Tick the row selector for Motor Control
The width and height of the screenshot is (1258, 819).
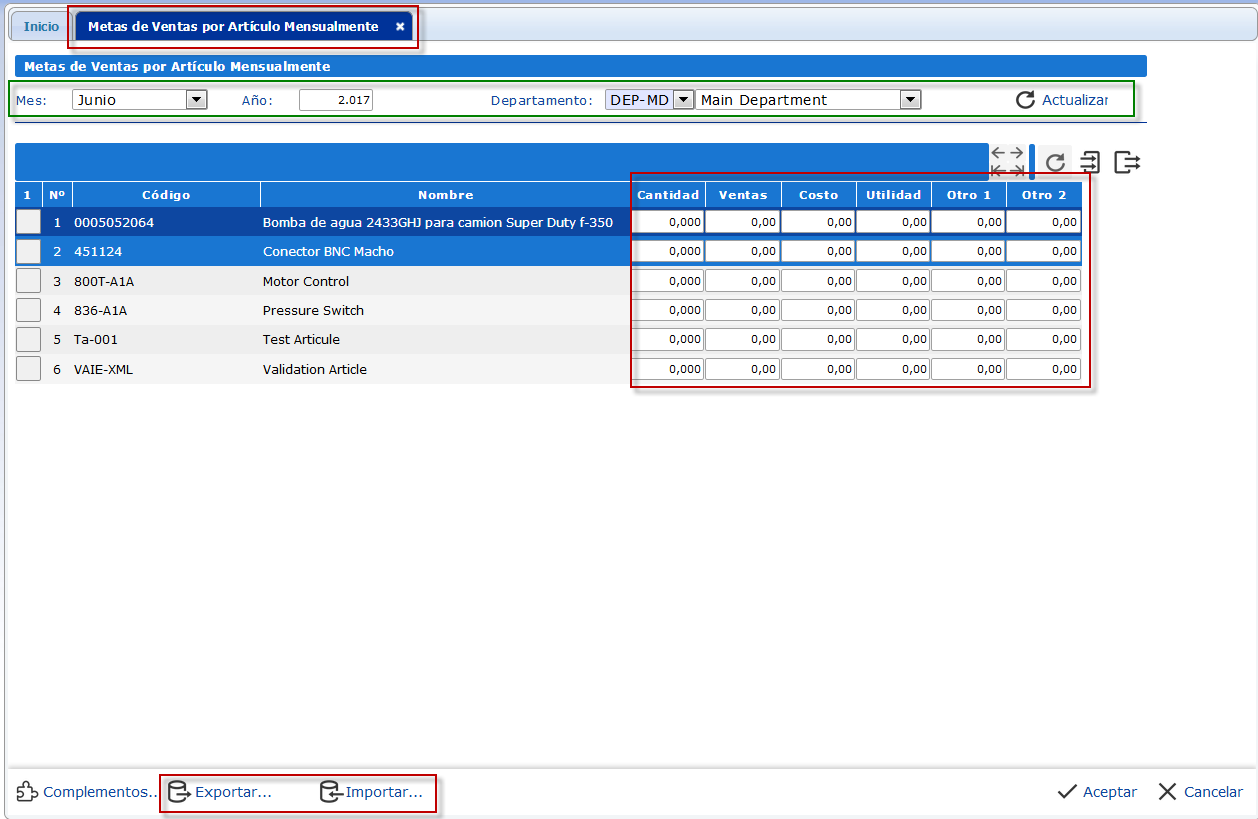click(29, 281)
